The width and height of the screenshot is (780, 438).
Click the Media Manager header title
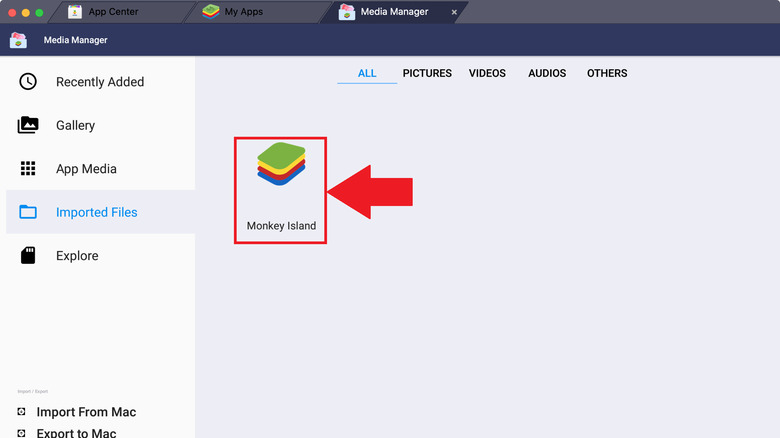pos(76,40)
